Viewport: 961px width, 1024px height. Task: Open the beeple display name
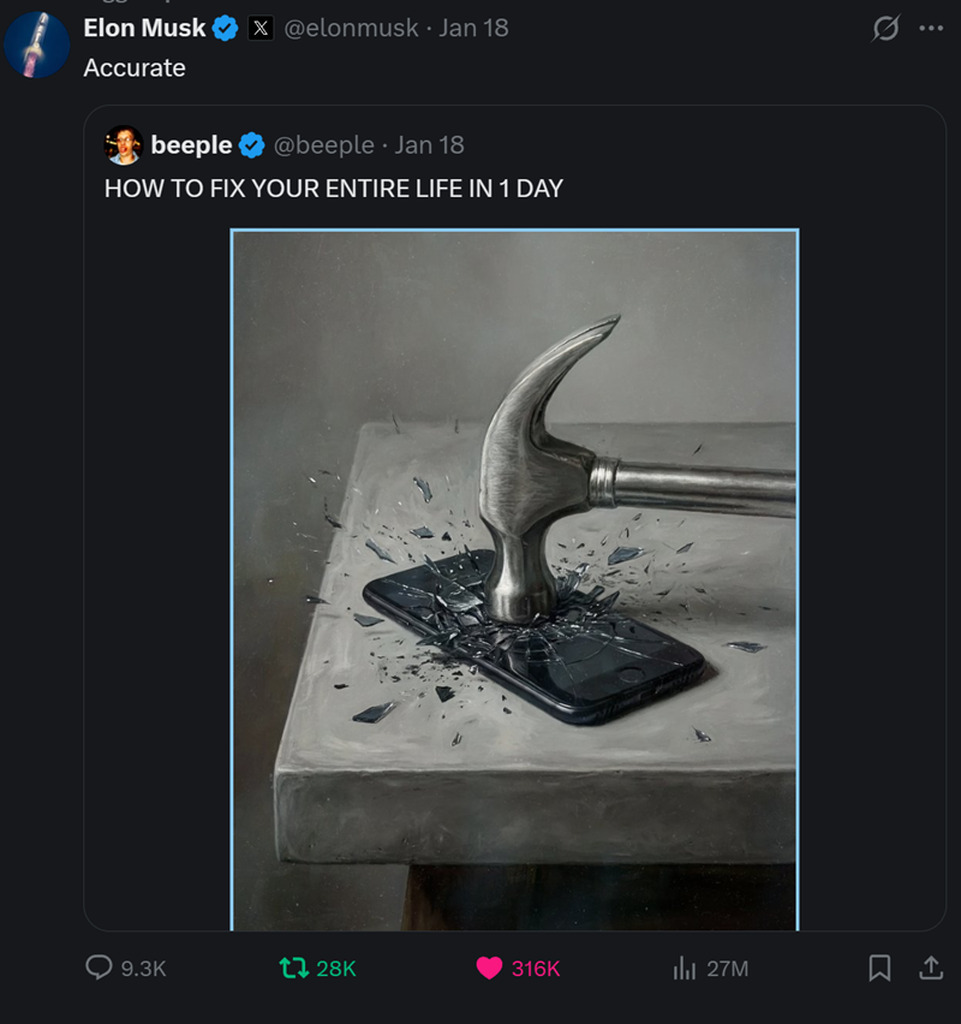191,146
